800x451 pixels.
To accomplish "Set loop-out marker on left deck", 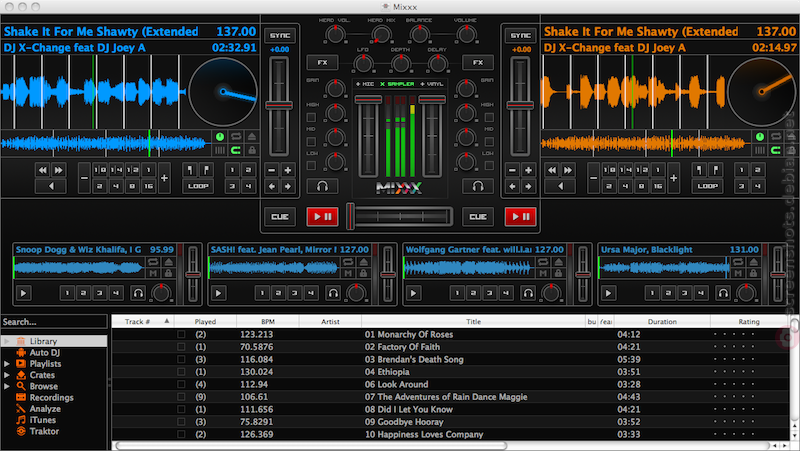I will (206, 170).
